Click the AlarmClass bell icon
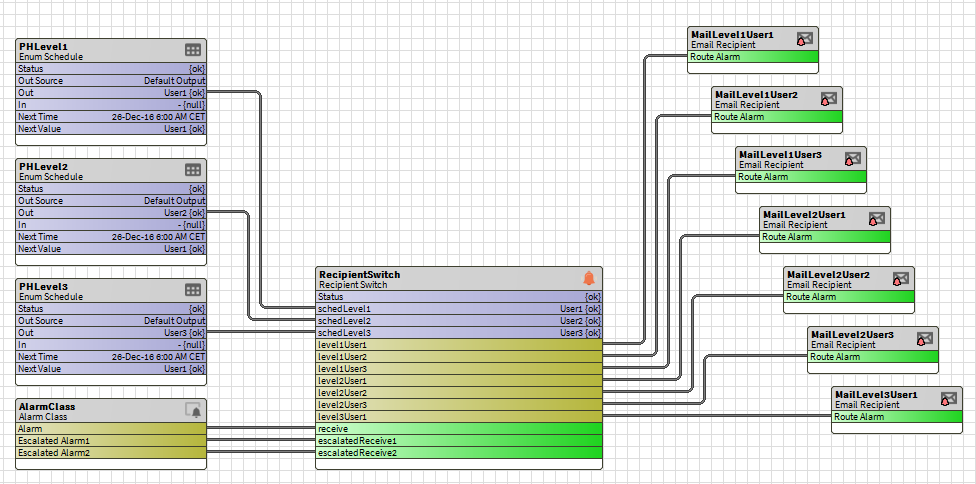This screenshot has width=976, height=484. click(193, 410)
